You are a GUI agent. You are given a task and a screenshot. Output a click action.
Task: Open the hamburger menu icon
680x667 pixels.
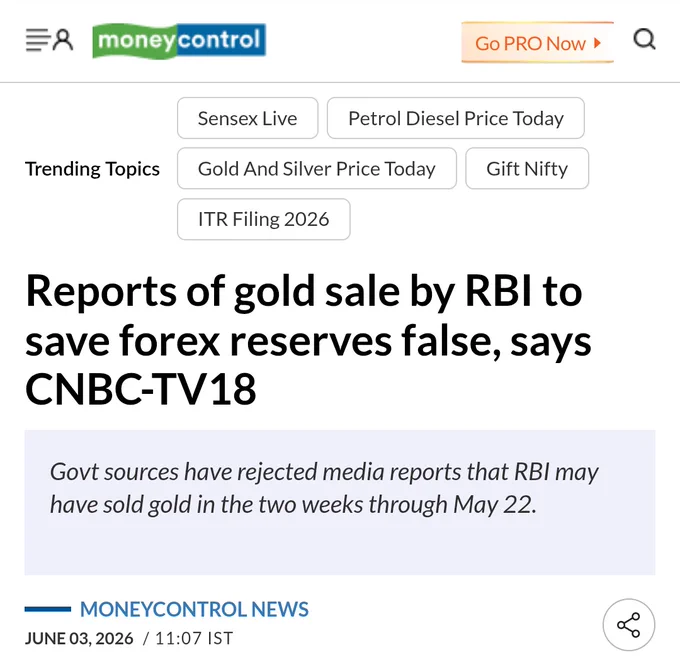[37, 40]
